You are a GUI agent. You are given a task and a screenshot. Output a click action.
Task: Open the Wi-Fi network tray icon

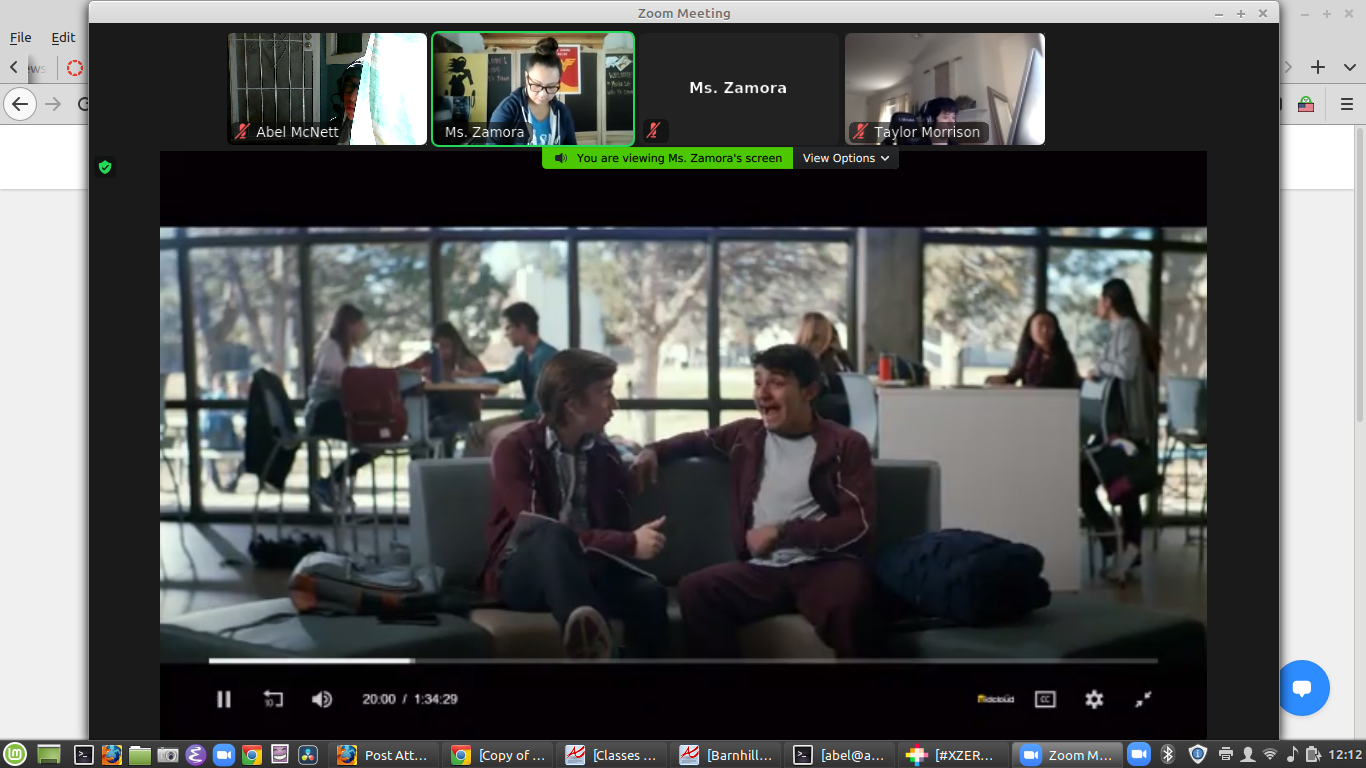pos(1270,754)
